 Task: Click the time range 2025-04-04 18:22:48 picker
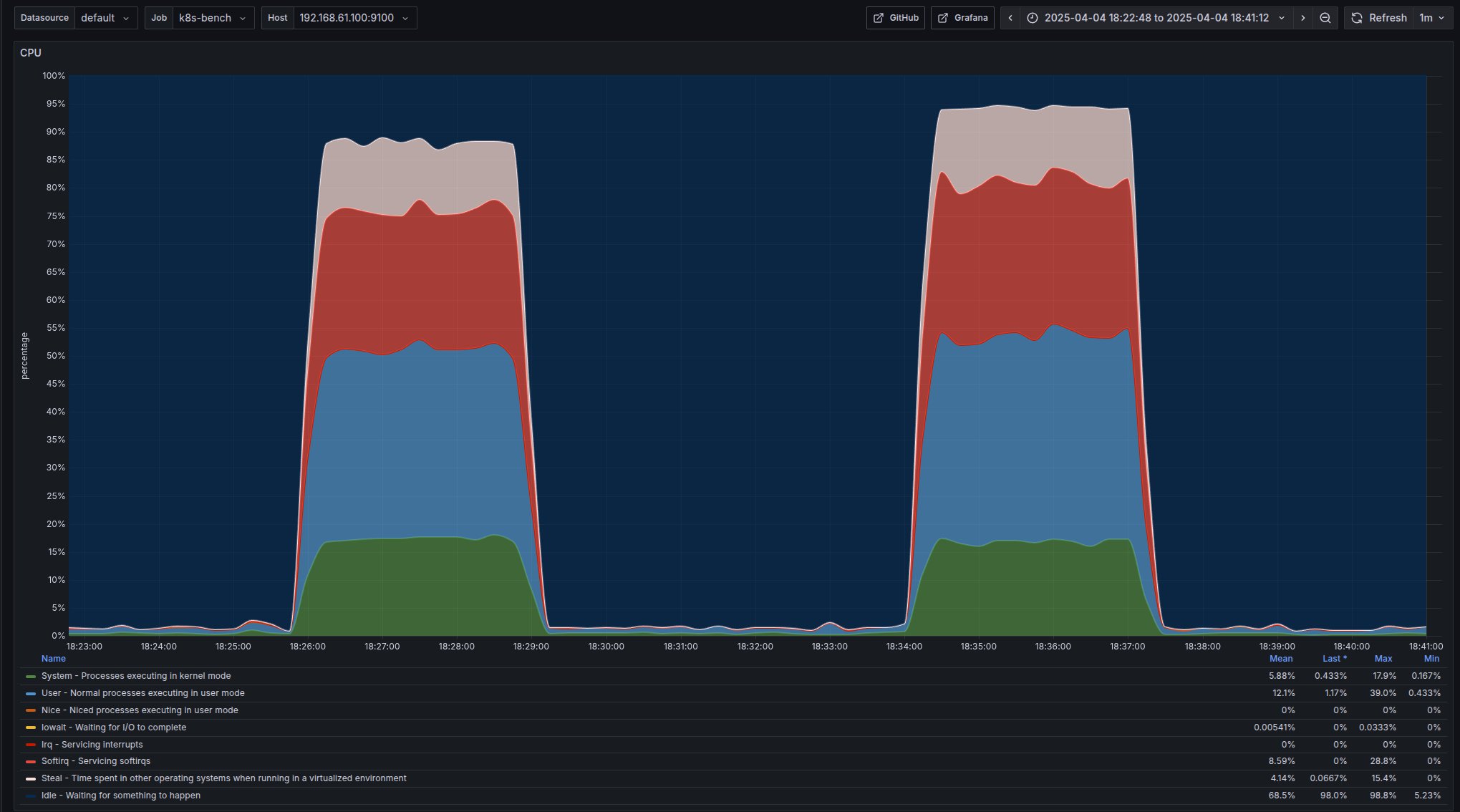coord(1153,18)
